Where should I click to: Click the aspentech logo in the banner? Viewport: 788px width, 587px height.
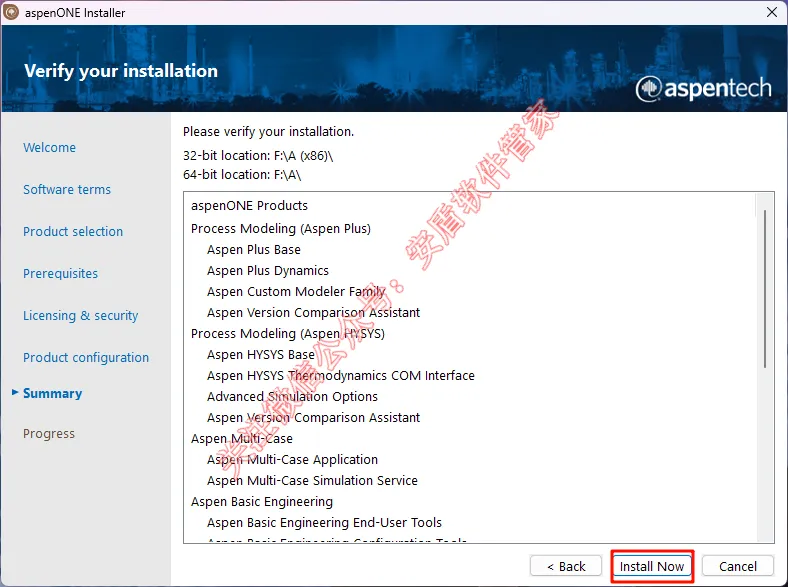703,88
